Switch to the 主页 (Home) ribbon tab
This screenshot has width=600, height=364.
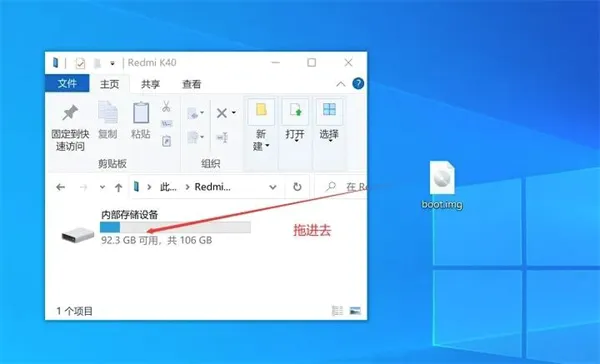click(109, 84)
